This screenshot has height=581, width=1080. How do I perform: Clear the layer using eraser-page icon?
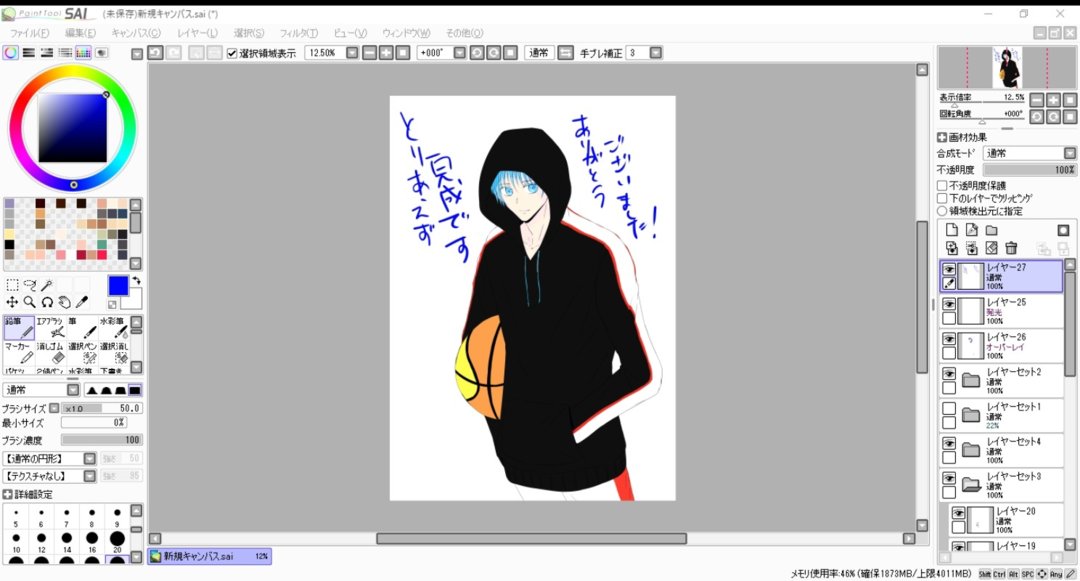[x=991, y=248]
